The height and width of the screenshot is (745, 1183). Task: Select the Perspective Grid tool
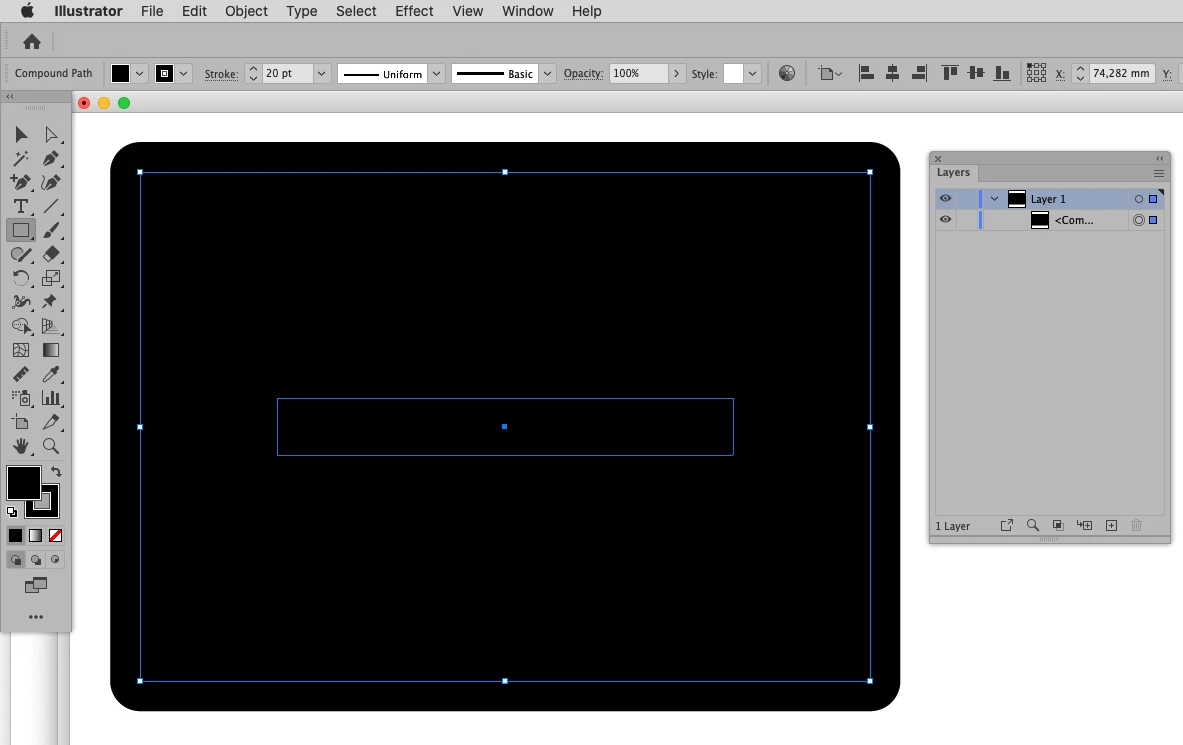[x=51, y=326]
